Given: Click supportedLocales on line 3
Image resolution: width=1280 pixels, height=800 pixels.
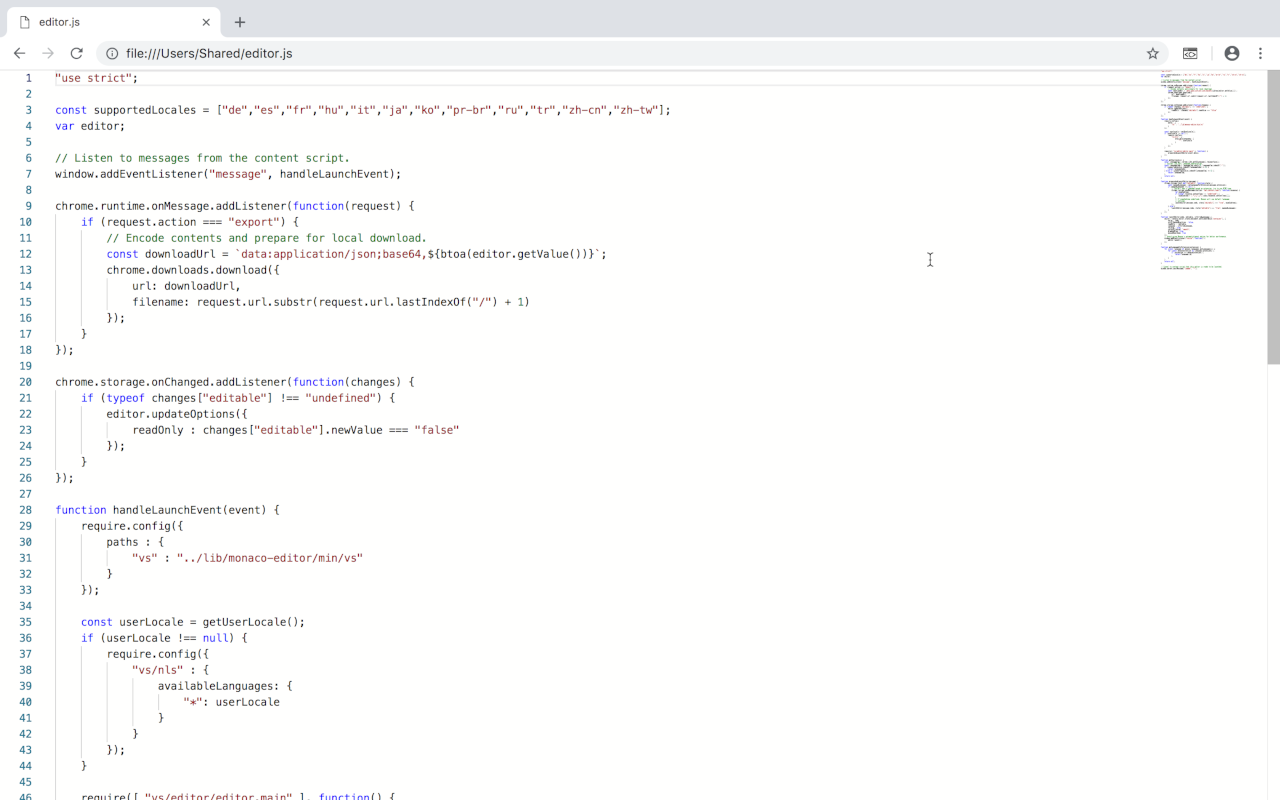Looking at the screenshot, I should coord(148,110).
